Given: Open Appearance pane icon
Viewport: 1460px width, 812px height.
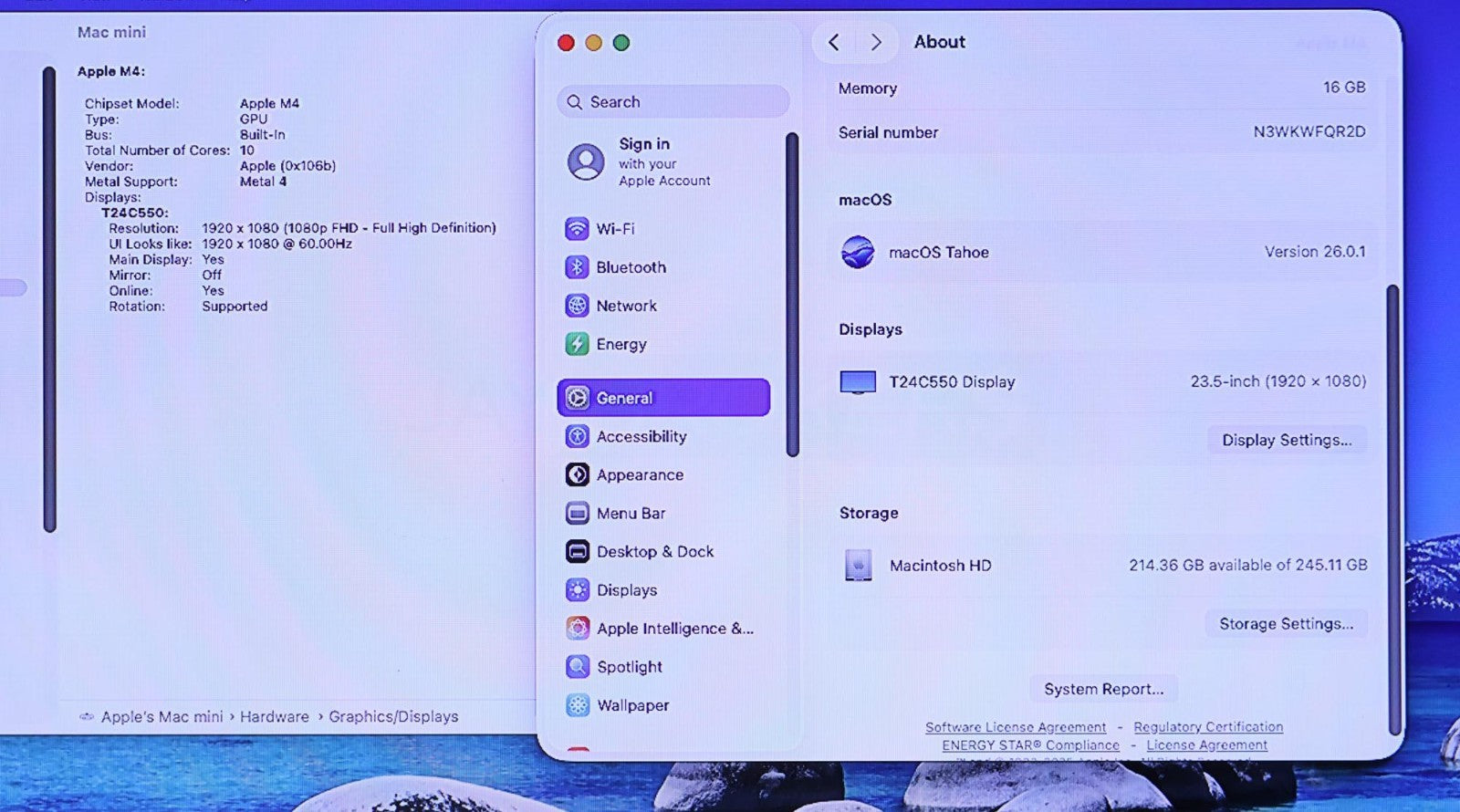Looking at the screenshot, I should coord(577,475).
